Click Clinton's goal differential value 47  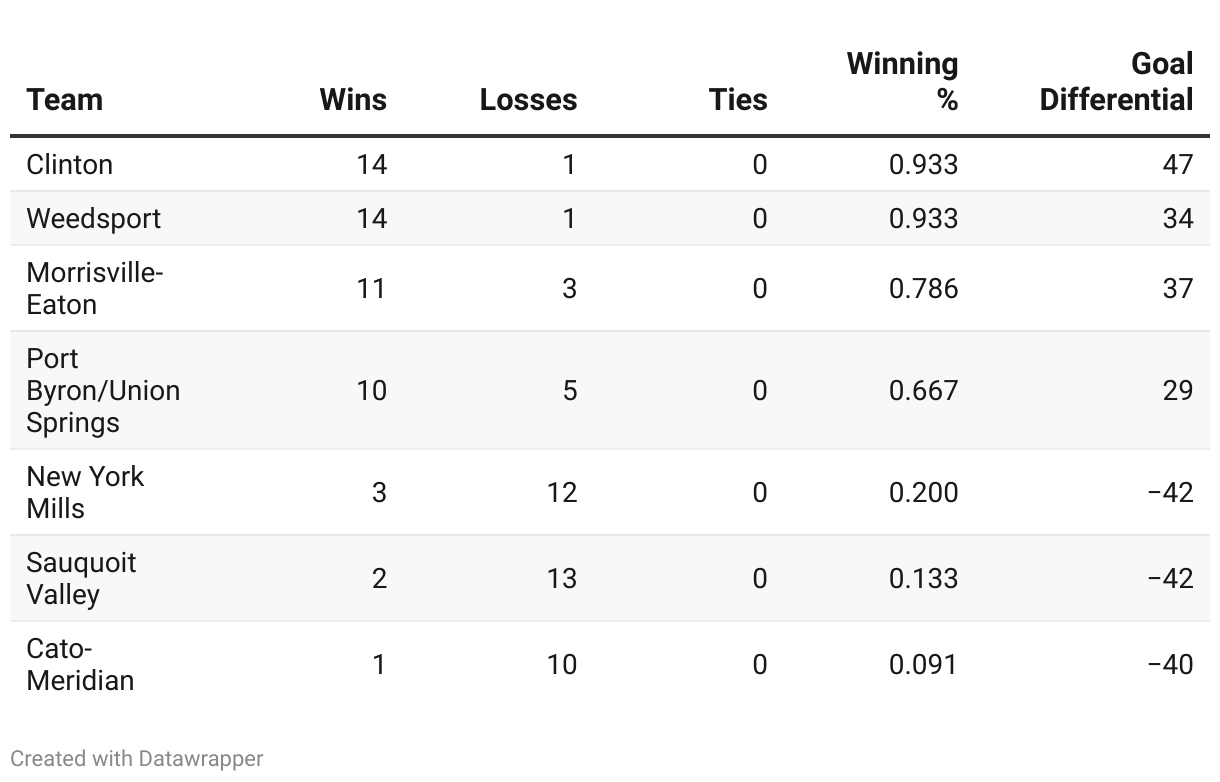pos(1177,164)
